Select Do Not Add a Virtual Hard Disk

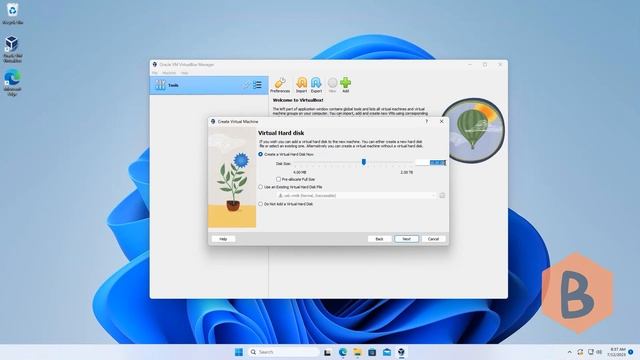pos(286,204)
